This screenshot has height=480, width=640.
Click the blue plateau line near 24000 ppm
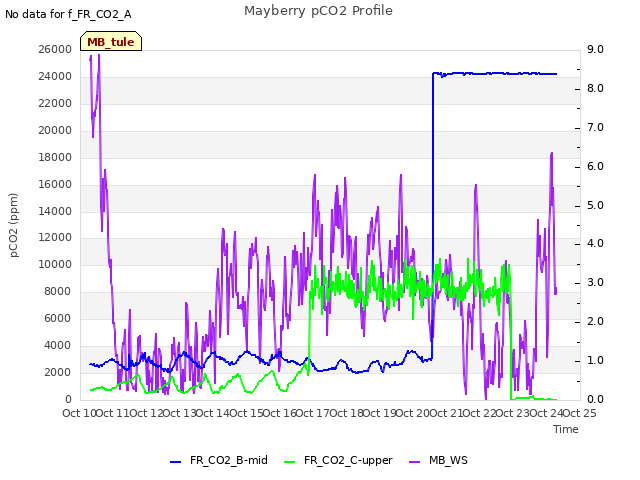pyautogui.click(x=495, y=74)
